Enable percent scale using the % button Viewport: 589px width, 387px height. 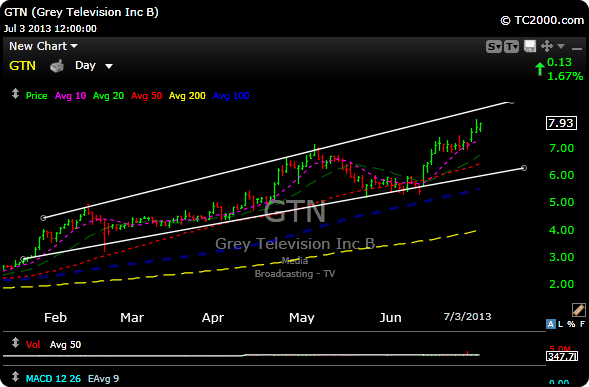pos(571,324)
